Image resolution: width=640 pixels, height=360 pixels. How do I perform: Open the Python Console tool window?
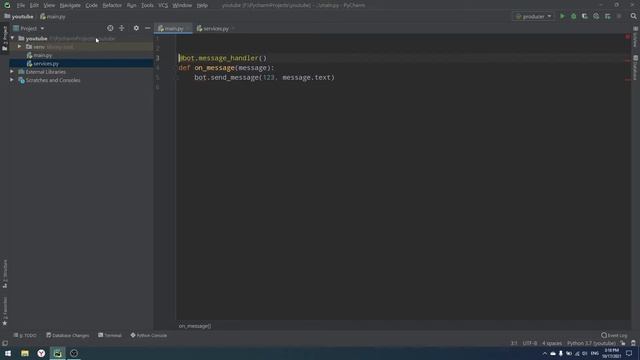point(149,335)
